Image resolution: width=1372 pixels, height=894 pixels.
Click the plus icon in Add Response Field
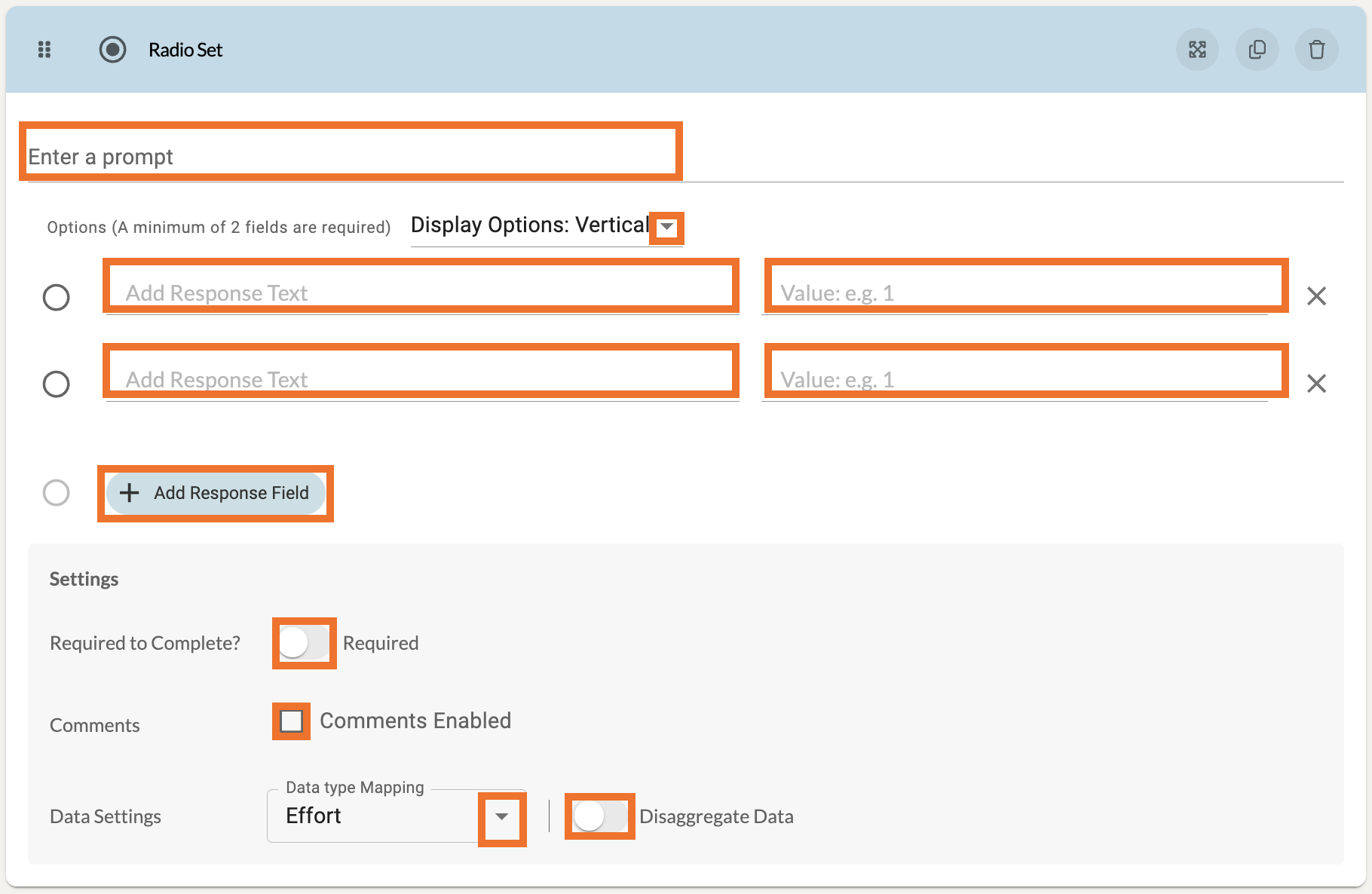(130, 493)
